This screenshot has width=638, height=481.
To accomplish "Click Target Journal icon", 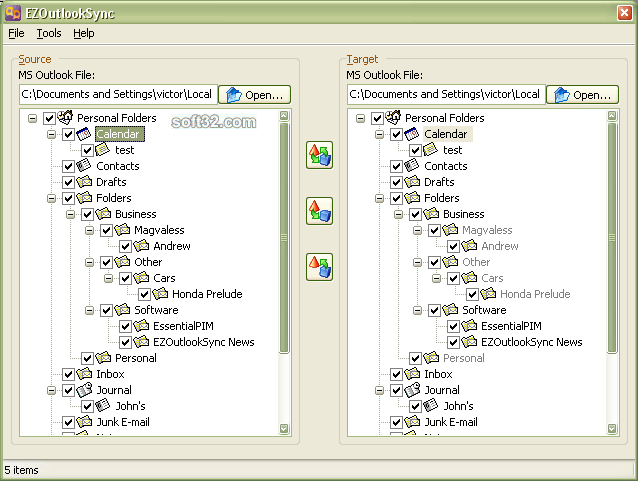I will (x=412, y=390).
